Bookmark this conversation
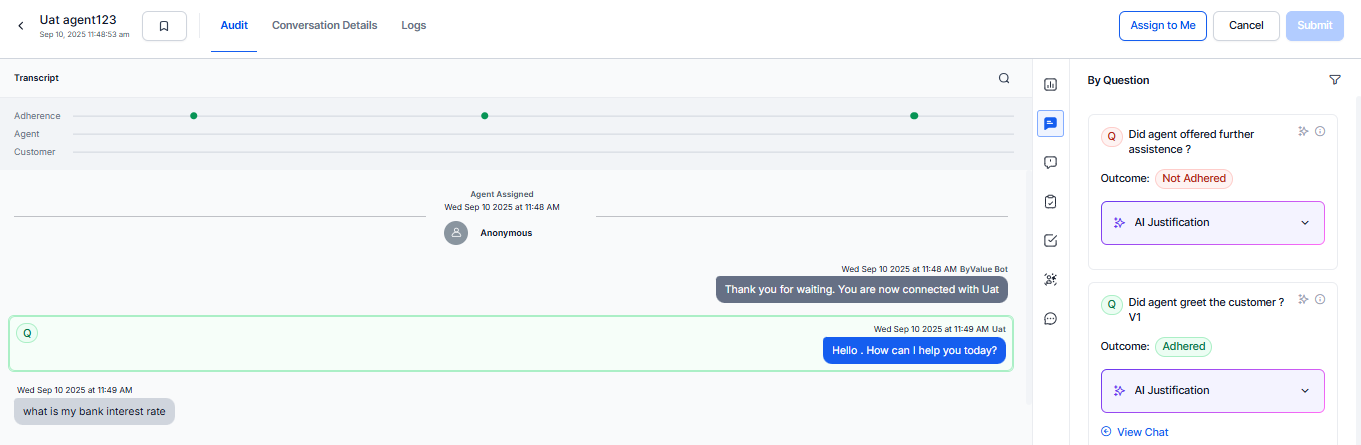 coord(164,26)
